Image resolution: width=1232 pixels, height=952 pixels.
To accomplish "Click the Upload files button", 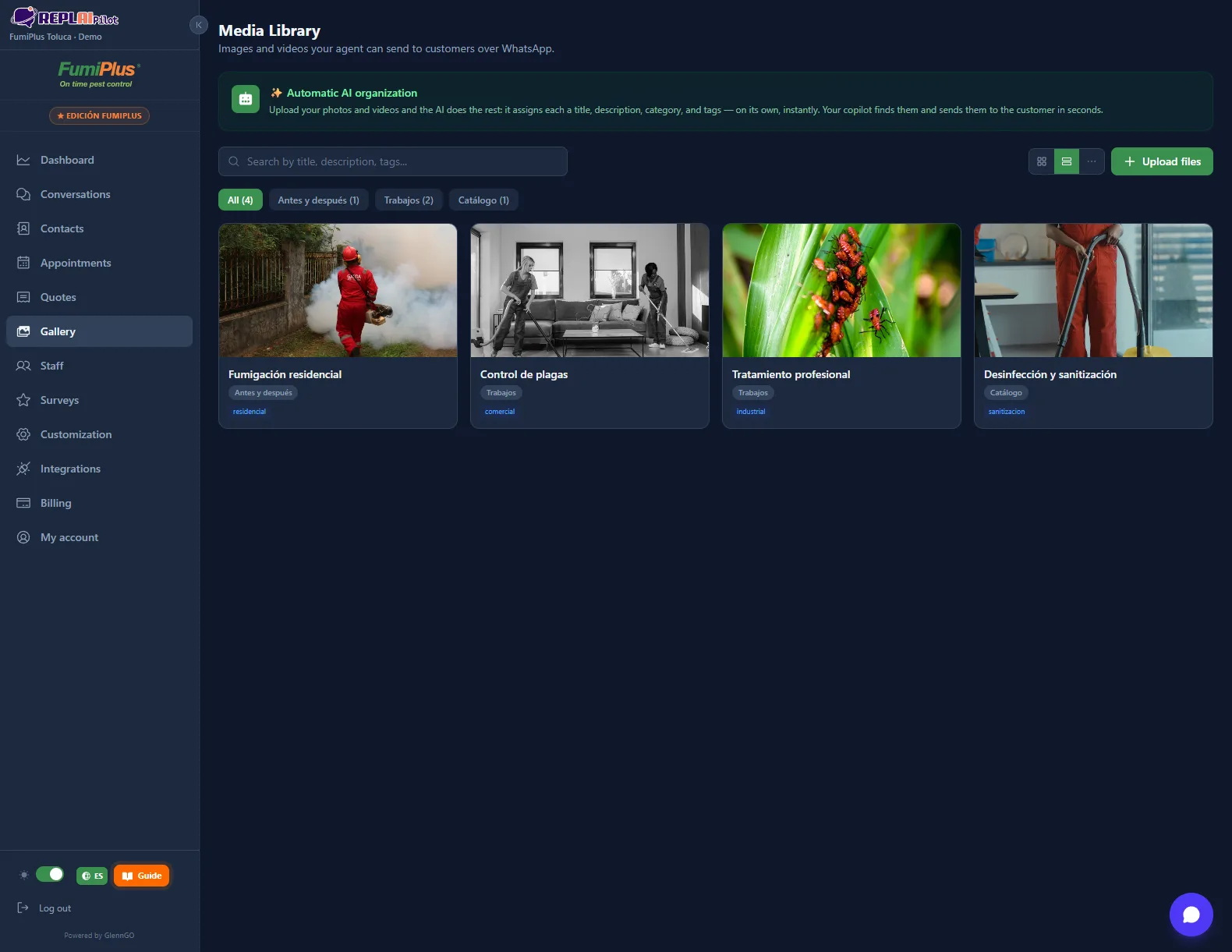I will (x=1162, y=161).
